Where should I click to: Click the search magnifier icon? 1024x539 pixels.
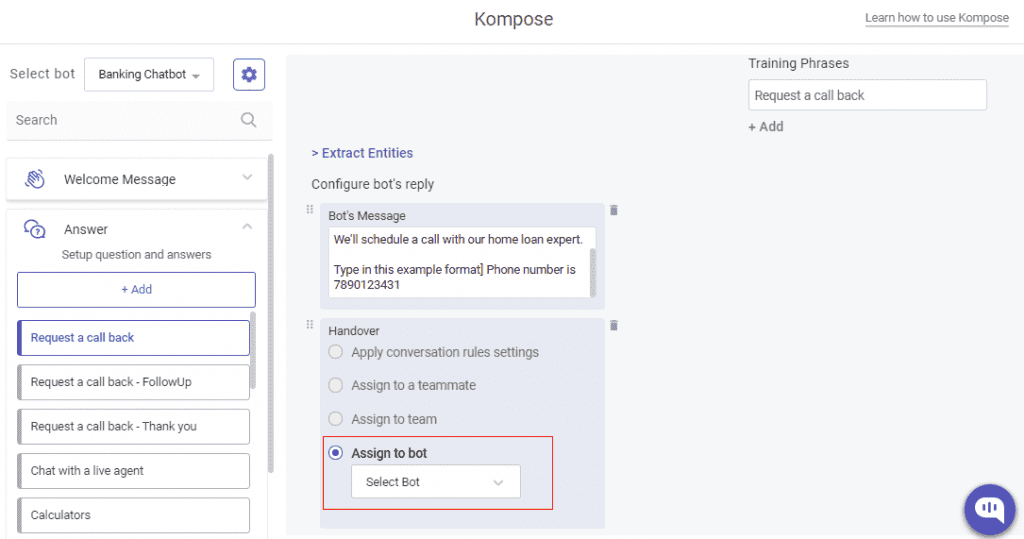(248, 120)
